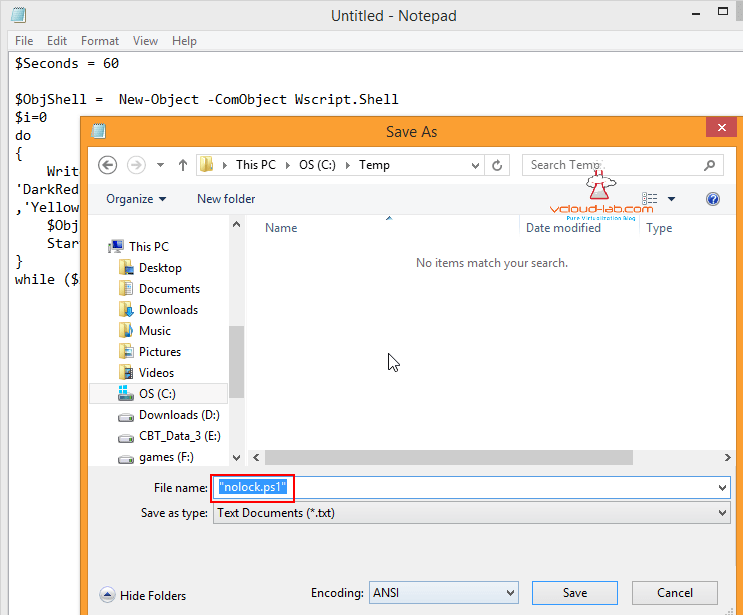This screenshot has height=615, width=743.
Task: Click horizontal scrollbar right arrow
Action: tap(727, 457)
